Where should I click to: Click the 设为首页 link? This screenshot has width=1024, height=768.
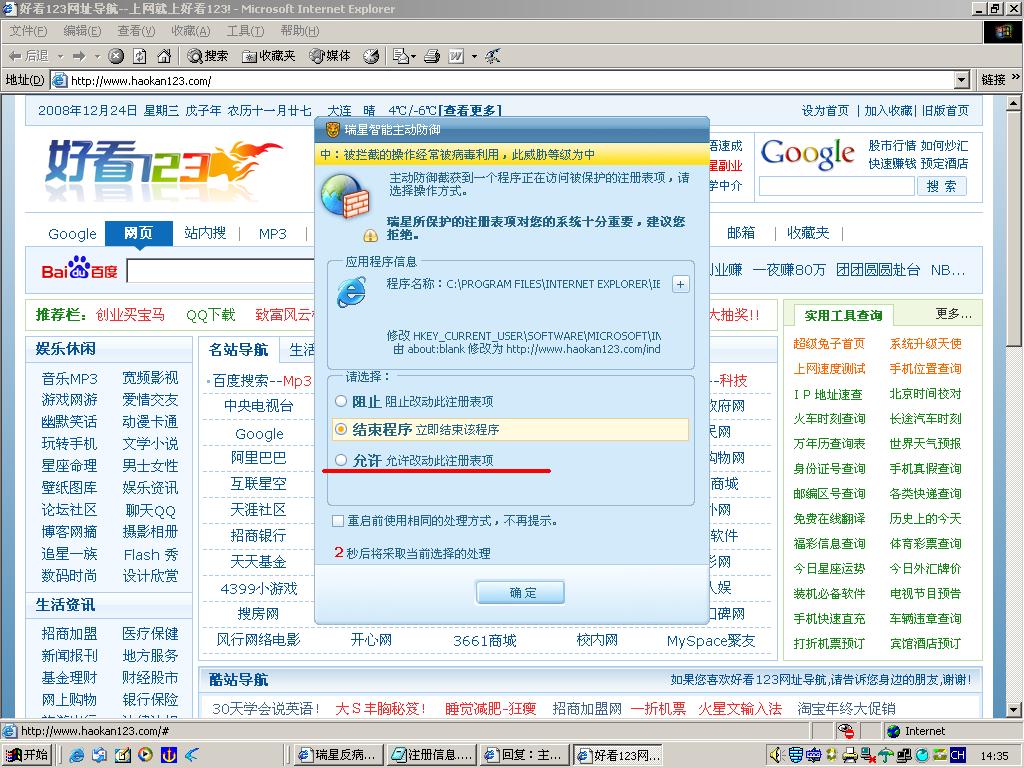coord(825,110)
